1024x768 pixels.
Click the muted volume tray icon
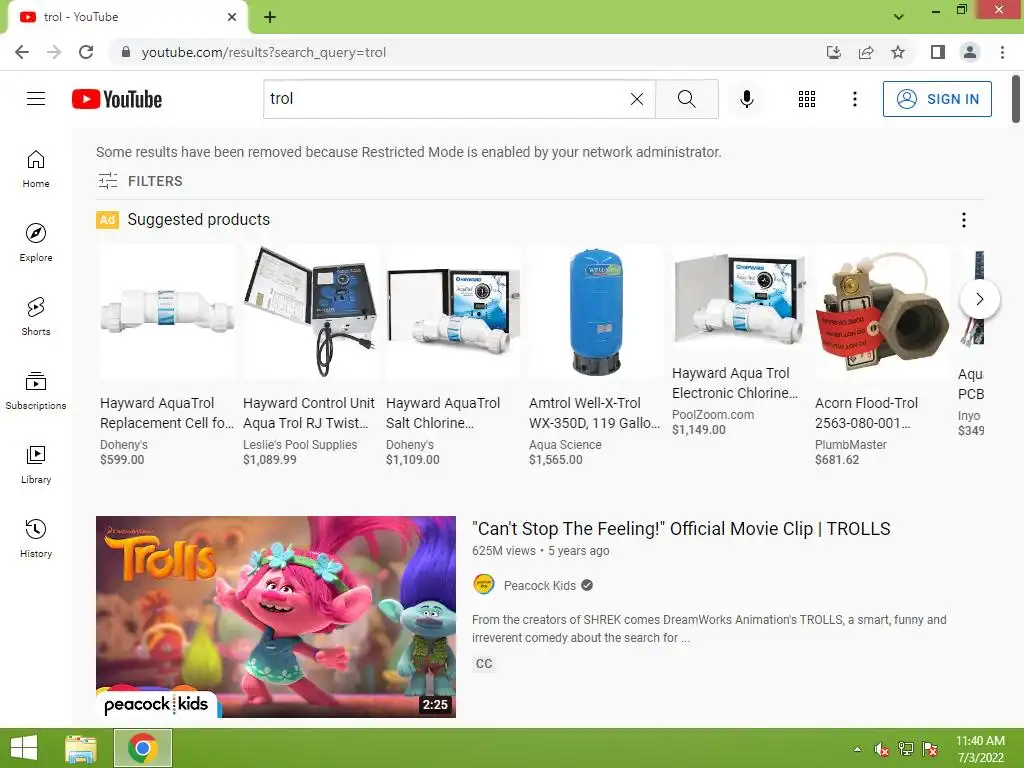click(x=881, y=749)
